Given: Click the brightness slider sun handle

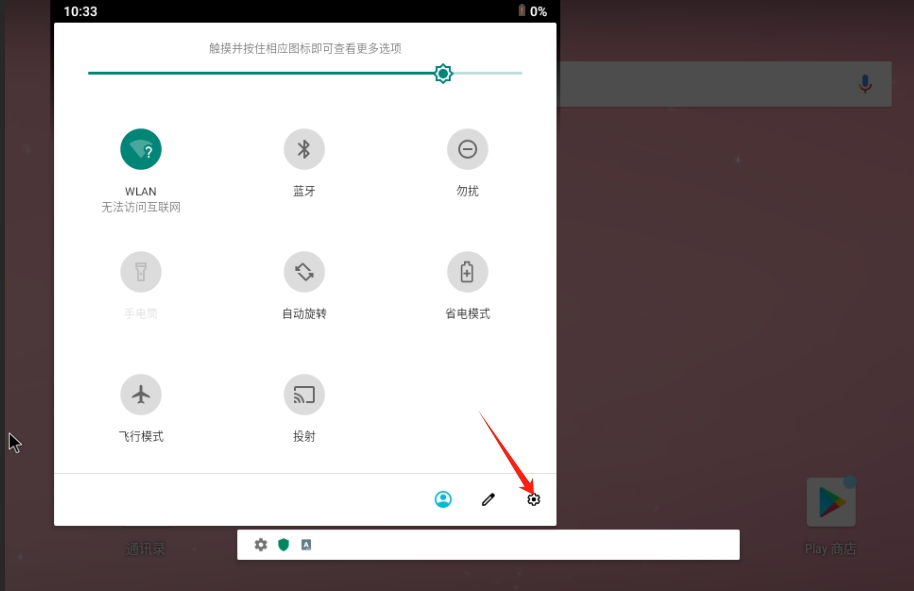Looking at the screenshot, I should tap(443, 73).
